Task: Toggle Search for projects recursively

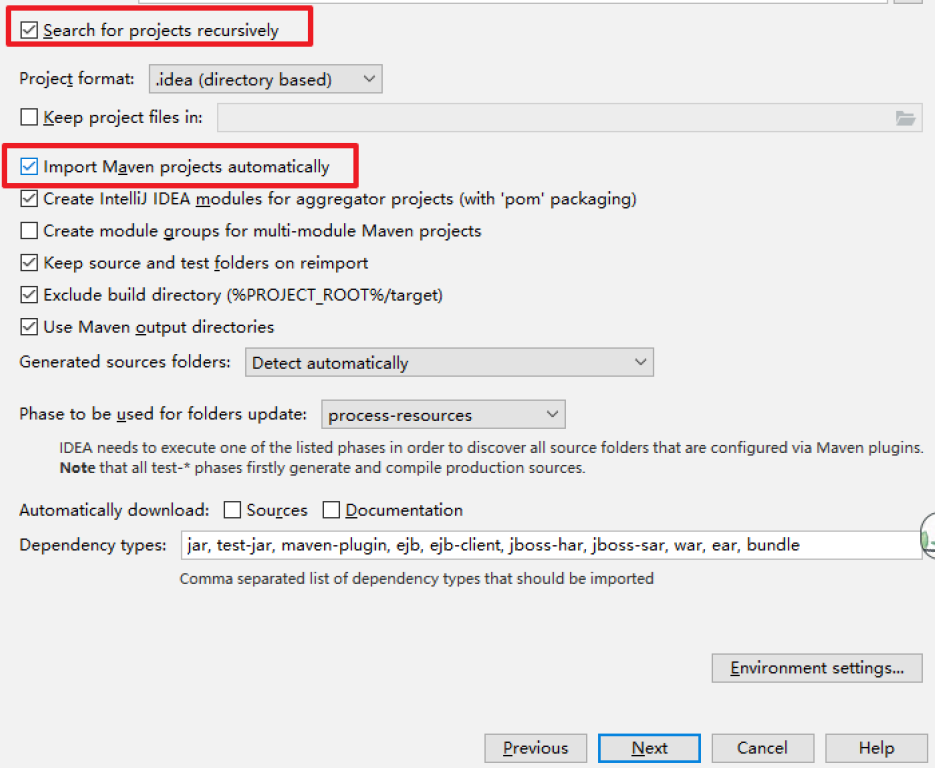Action: [29, 31]
